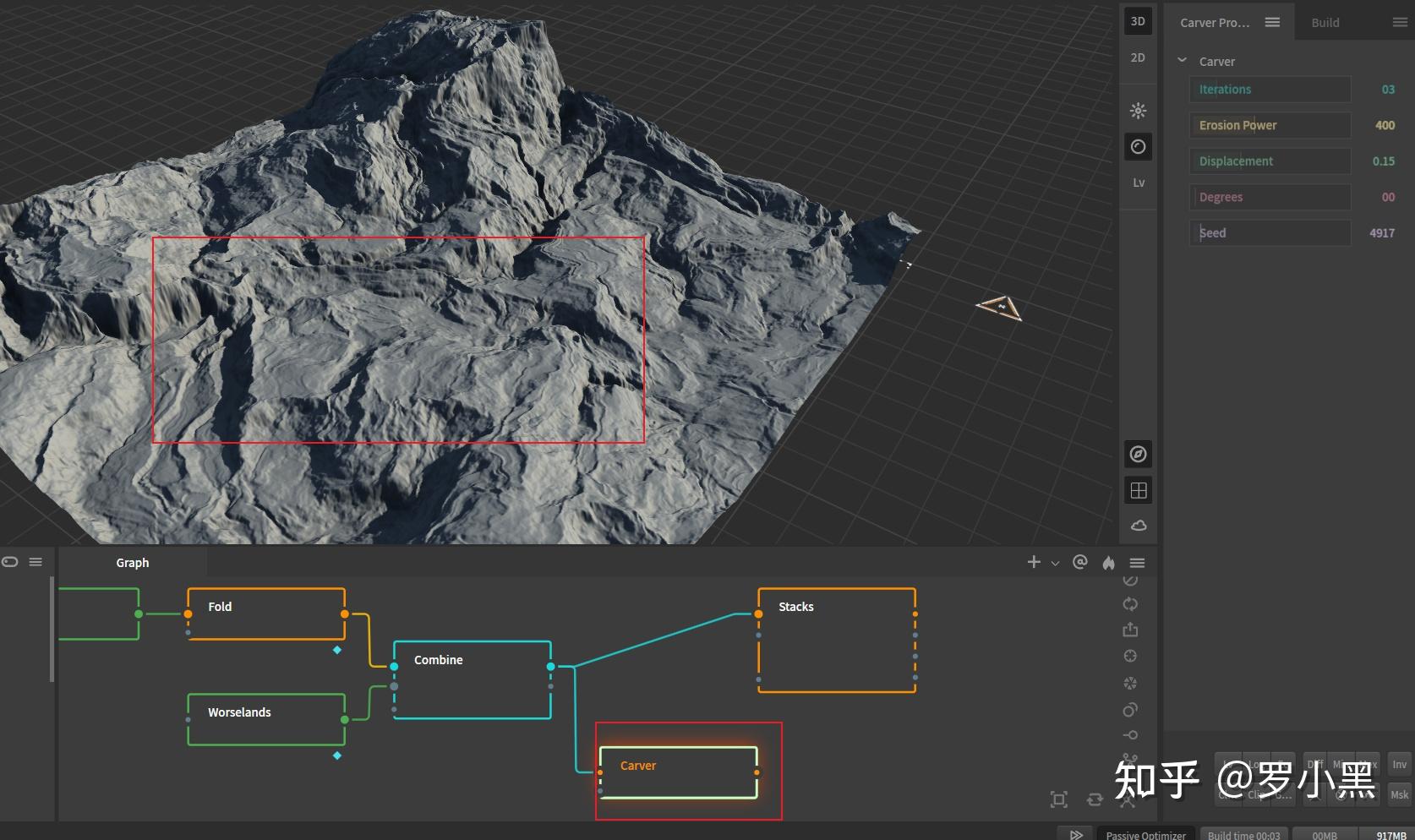The height and width of the screenshot is (840, 1415).
Task: Click the sun lighting icon in viewport sidebar
Action: pos(1138,111)
